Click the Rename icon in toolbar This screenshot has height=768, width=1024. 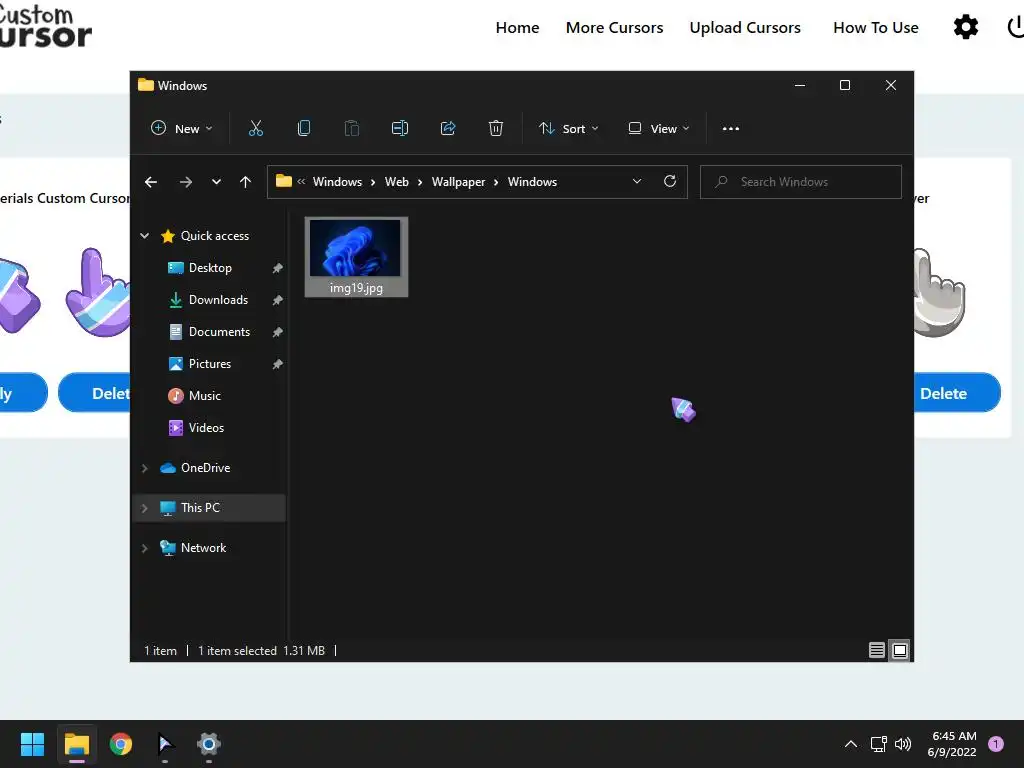click(400, 129)
